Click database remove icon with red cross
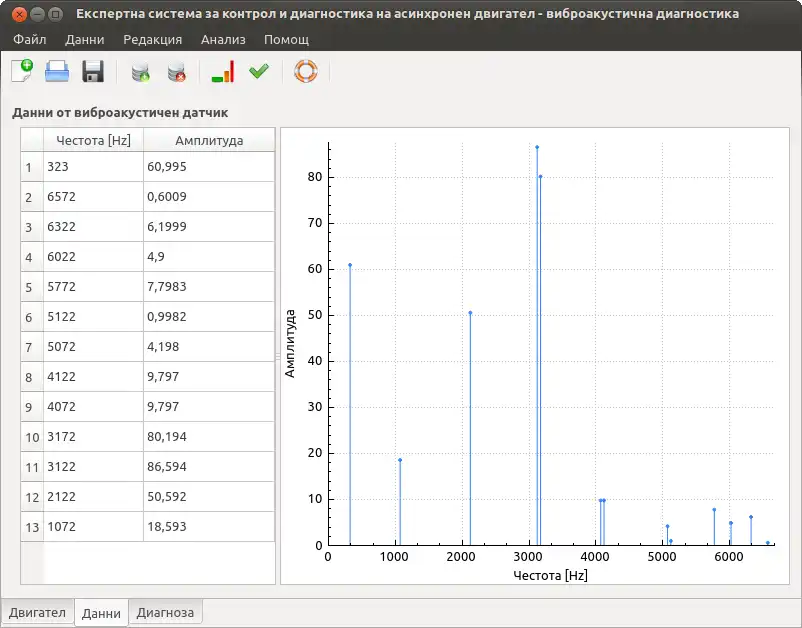The image size is (802, 628). [x=176, y=72]
